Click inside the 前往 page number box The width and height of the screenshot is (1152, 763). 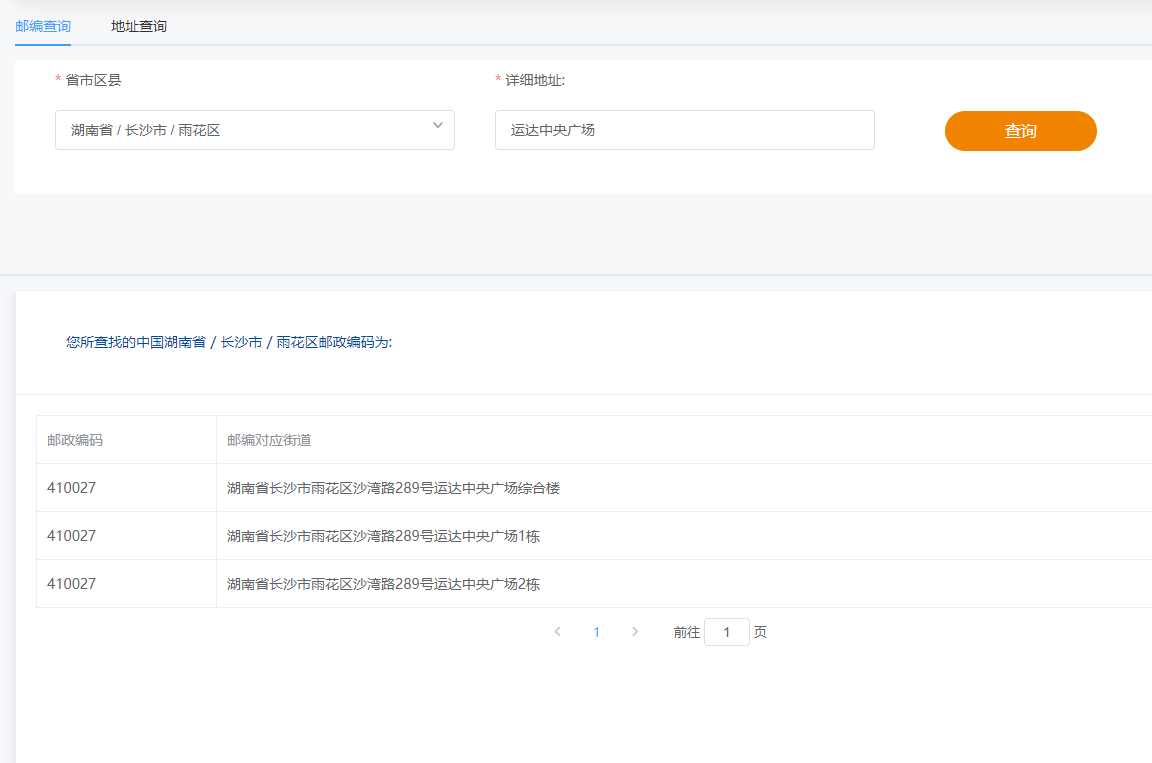(727, 631)
